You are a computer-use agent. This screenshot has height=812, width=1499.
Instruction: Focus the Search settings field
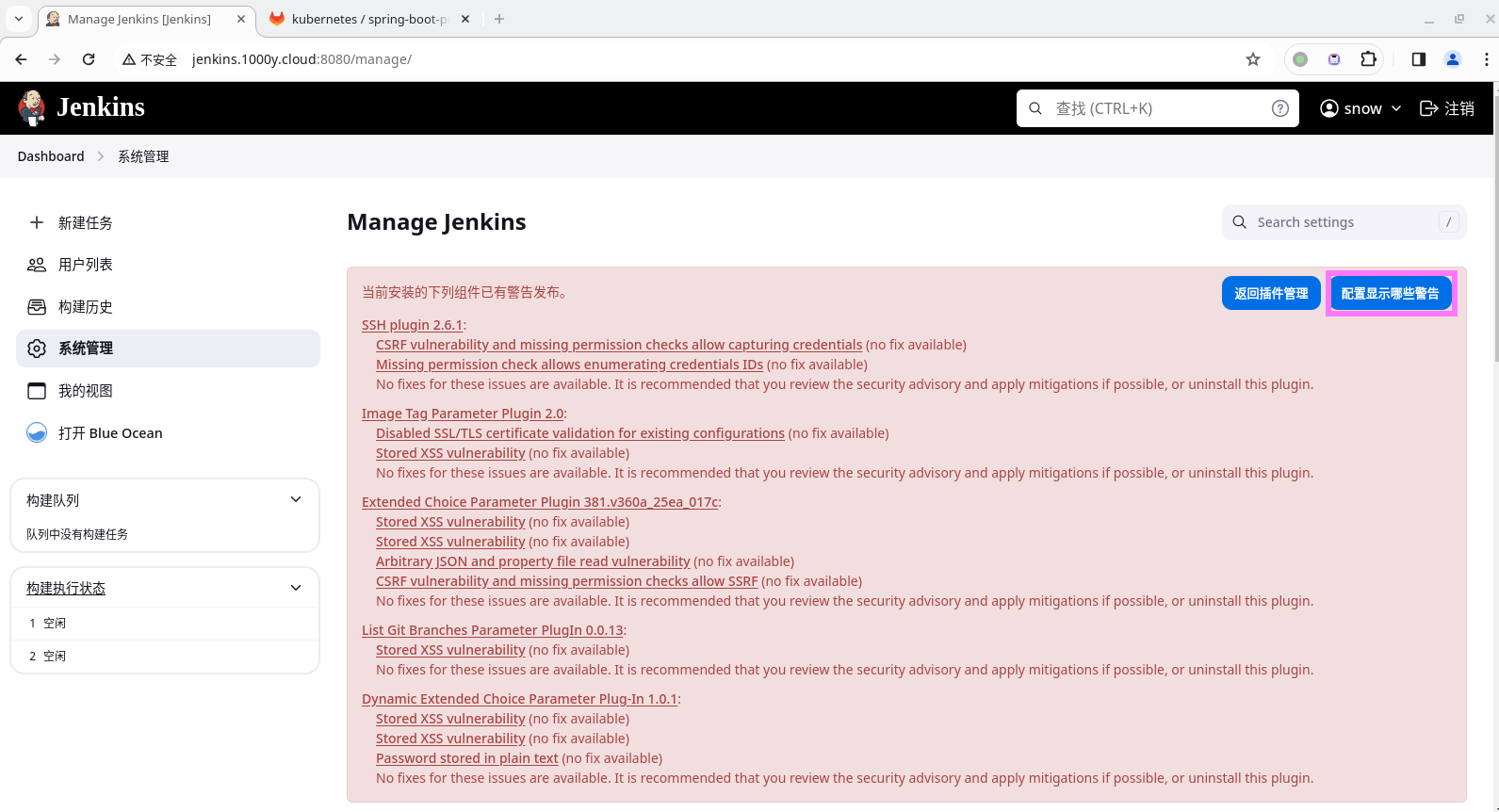pyautogui.click(x=1344, y=222)
